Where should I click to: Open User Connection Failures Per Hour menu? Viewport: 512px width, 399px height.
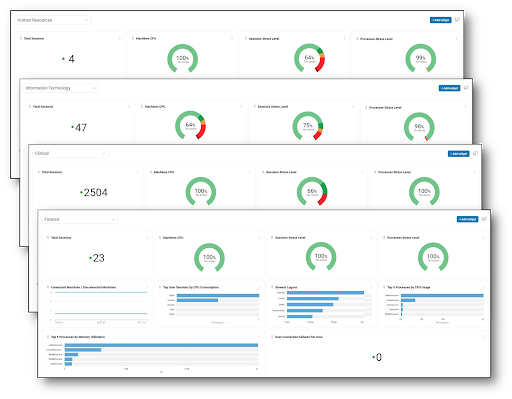pyautogui.click(x=483, y=337)
